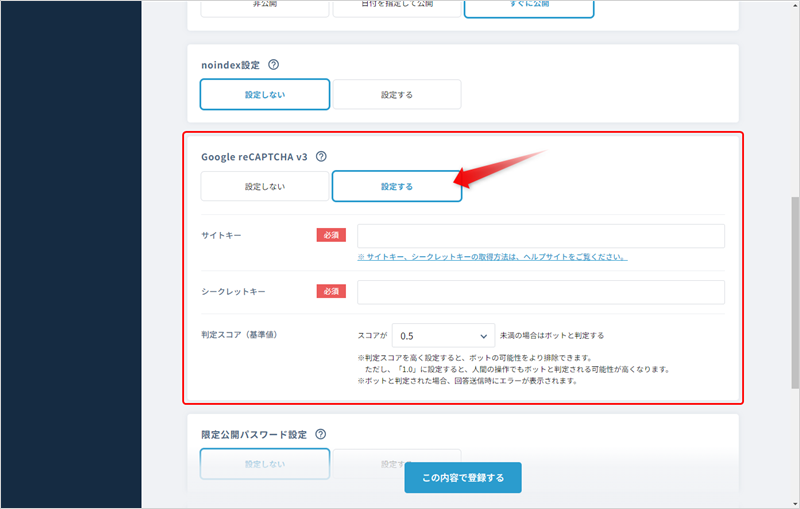
Task: Select 設定する under noindex設定
Action: coord(397,94)
